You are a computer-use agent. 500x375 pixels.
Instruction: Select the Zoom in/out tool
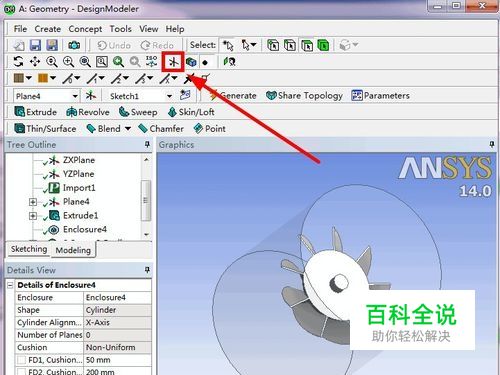52,62
